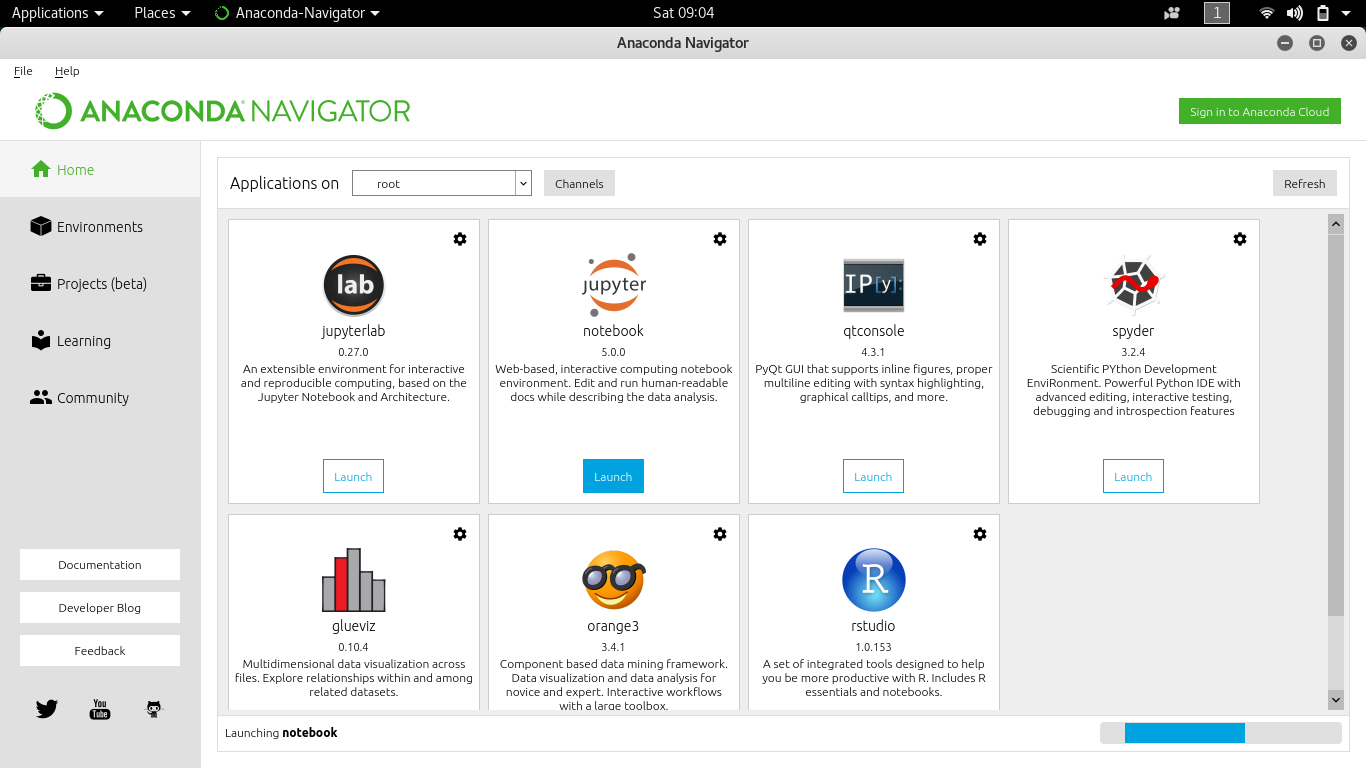Open the Twitter social icon

point(46,709)
